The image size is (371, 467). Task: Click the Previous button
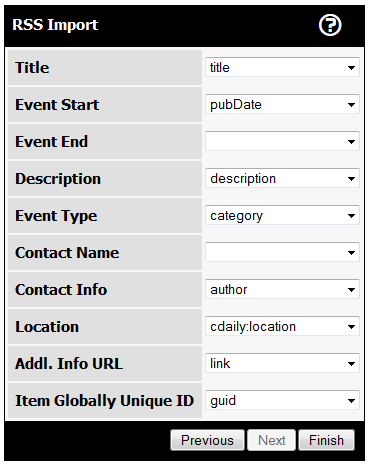(x=207, y=440)
